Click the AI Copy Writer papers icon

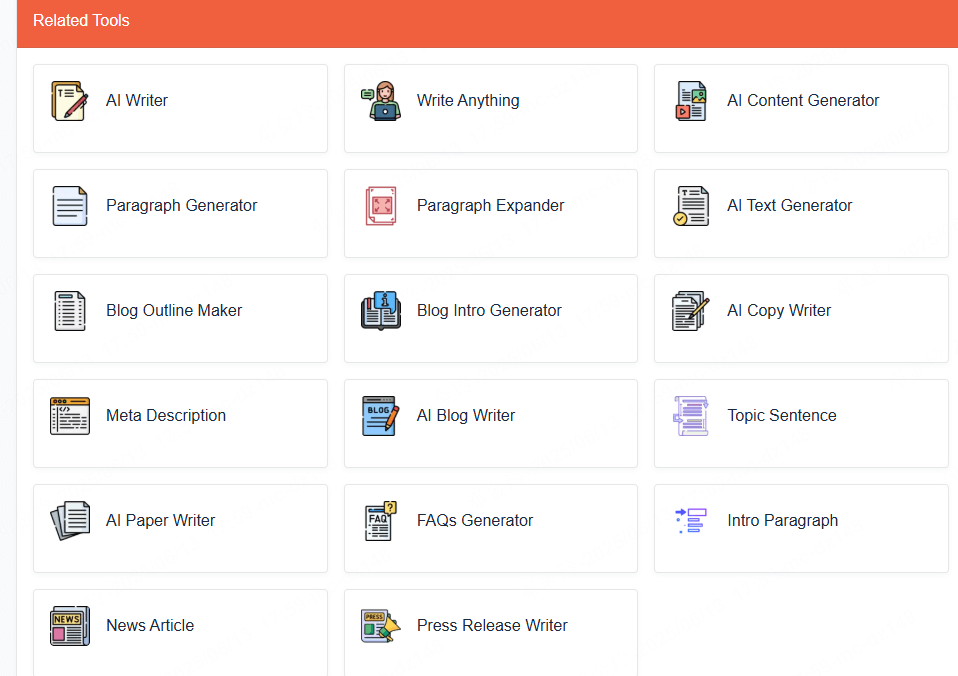(x=691, y=311)
